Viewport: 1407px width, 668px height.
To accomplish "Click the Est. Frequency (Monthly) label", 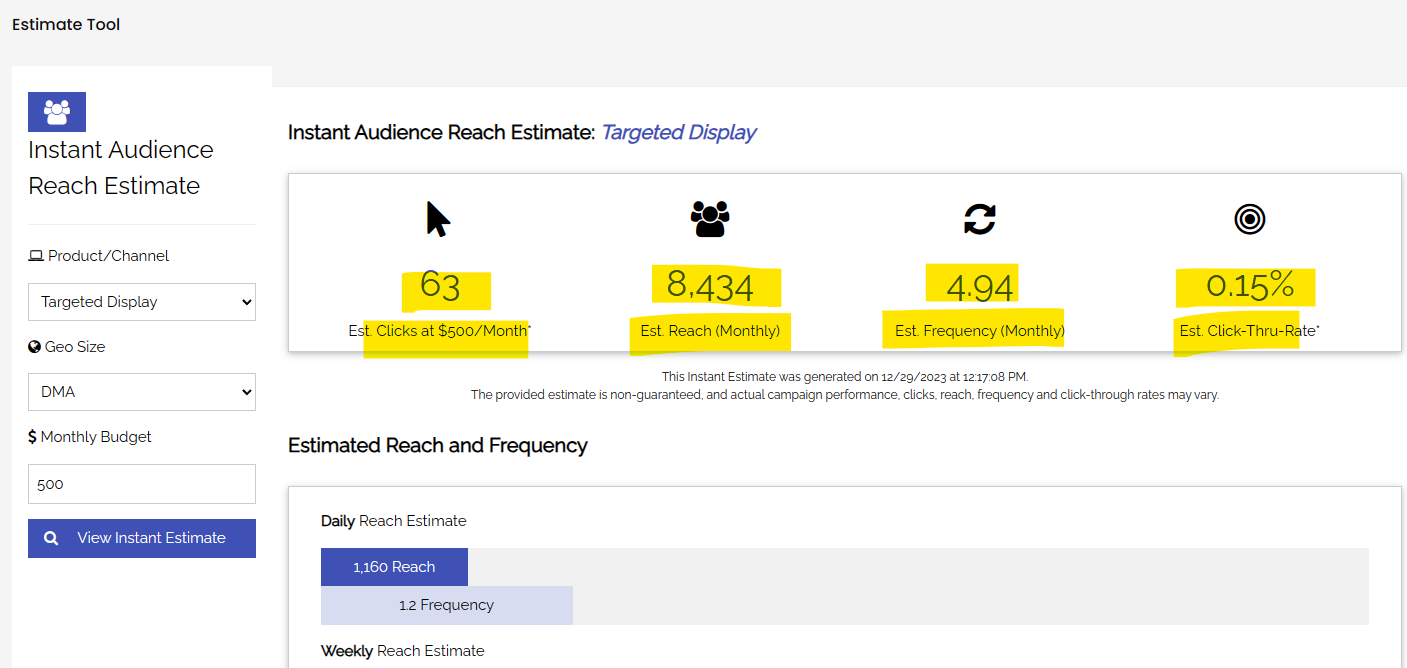I will tap(980, 330).
